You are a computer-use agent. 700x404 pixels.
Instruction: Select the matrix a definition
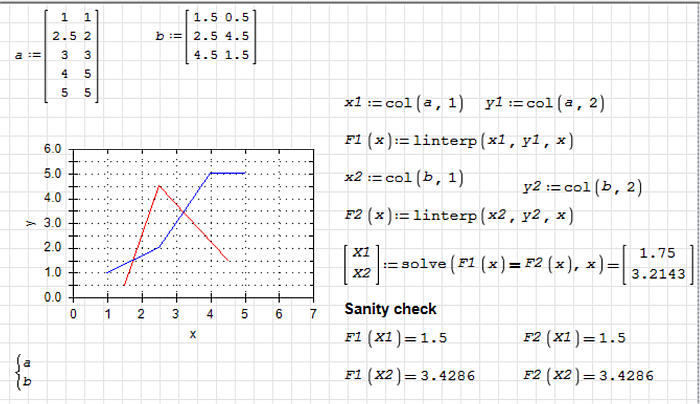click(59, 55)
